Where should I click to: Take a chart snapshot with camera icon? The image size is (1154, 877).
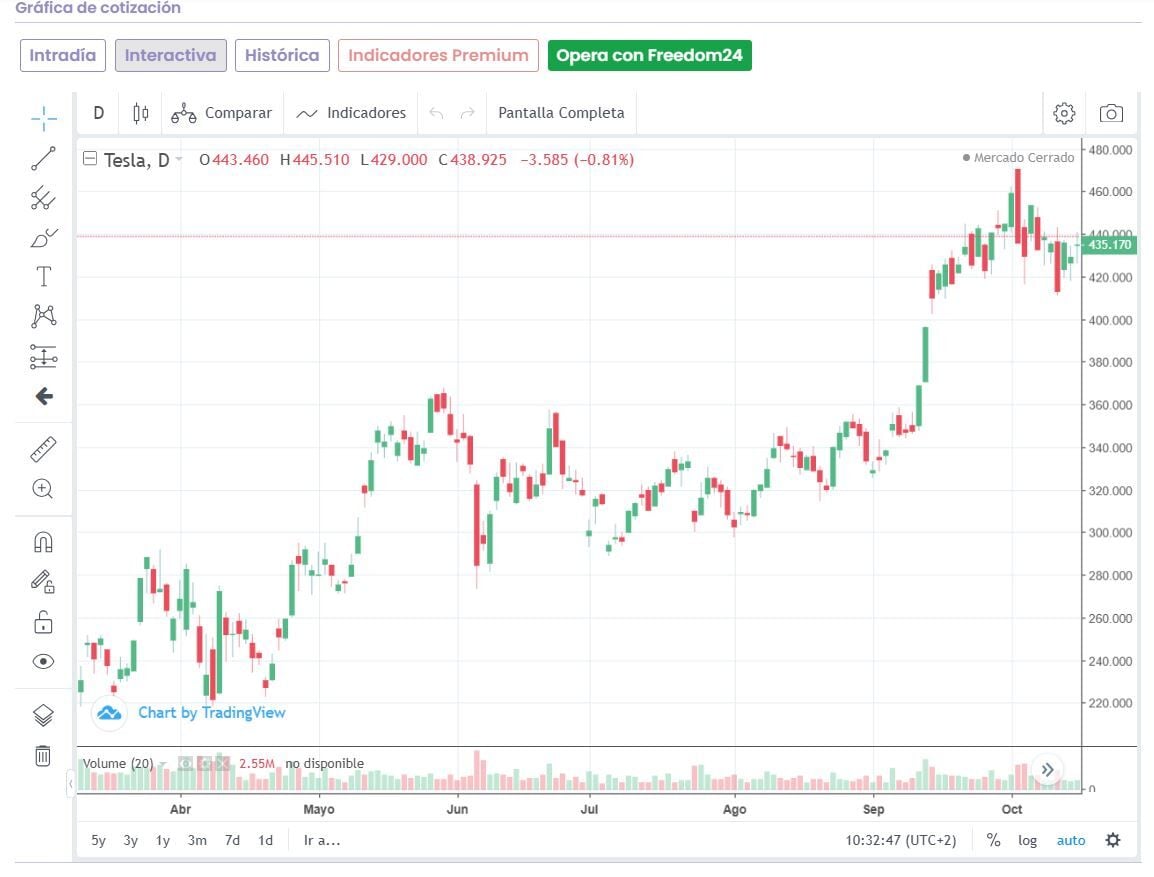click(1111, 113)
